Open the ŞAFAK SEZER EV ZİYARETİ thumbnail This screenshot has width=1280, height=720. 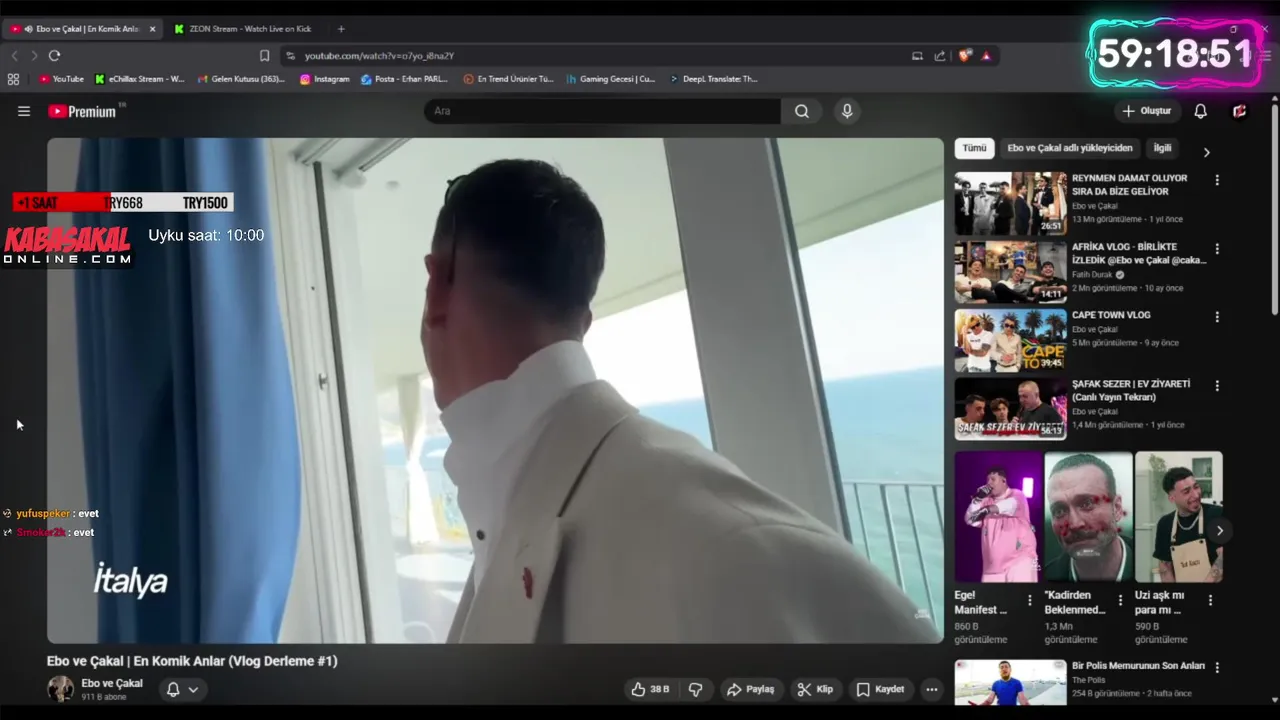[1010, 409]
